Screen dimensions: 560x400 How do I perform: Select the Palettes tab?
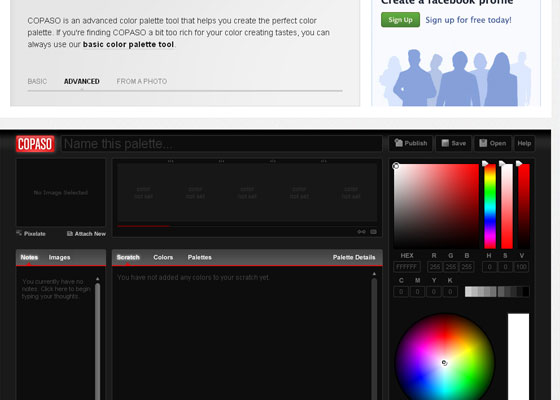(x=199, y=257)
